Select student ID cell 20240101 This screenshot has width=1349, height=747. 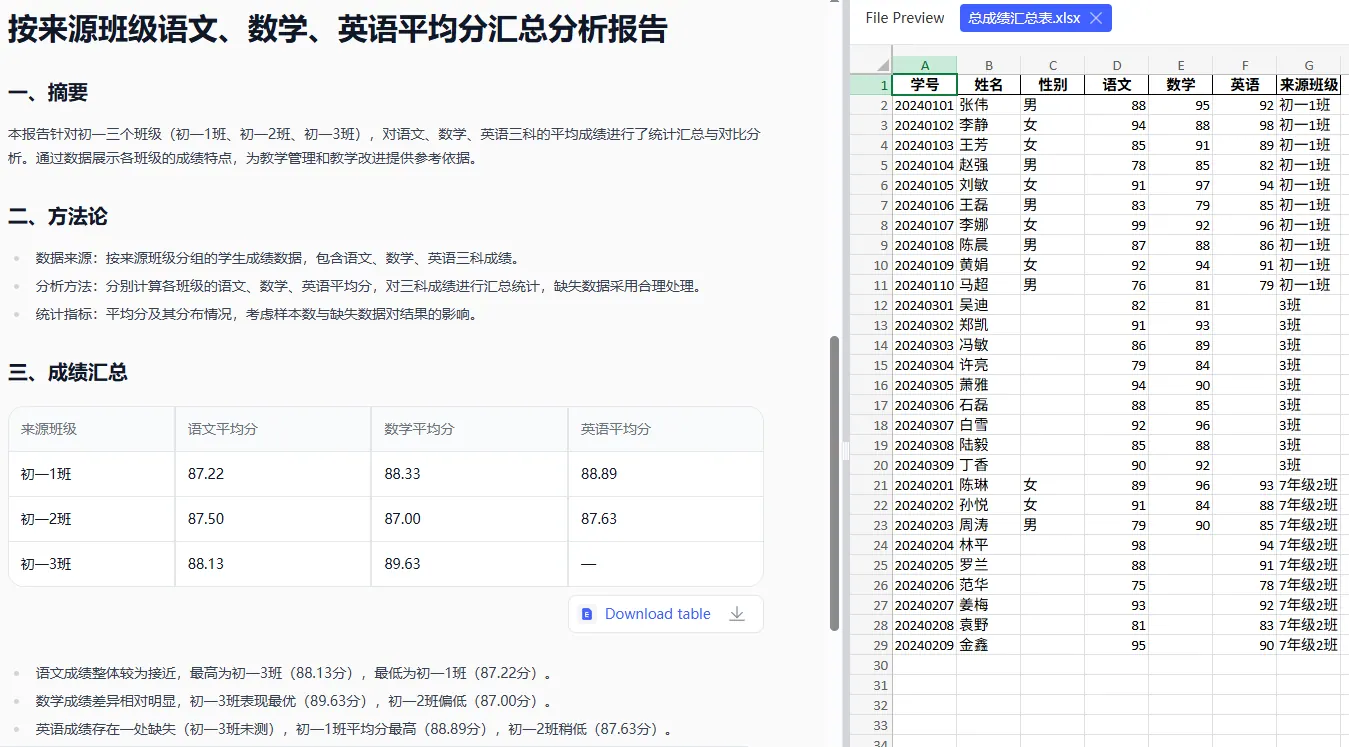(x=924, y=105)
